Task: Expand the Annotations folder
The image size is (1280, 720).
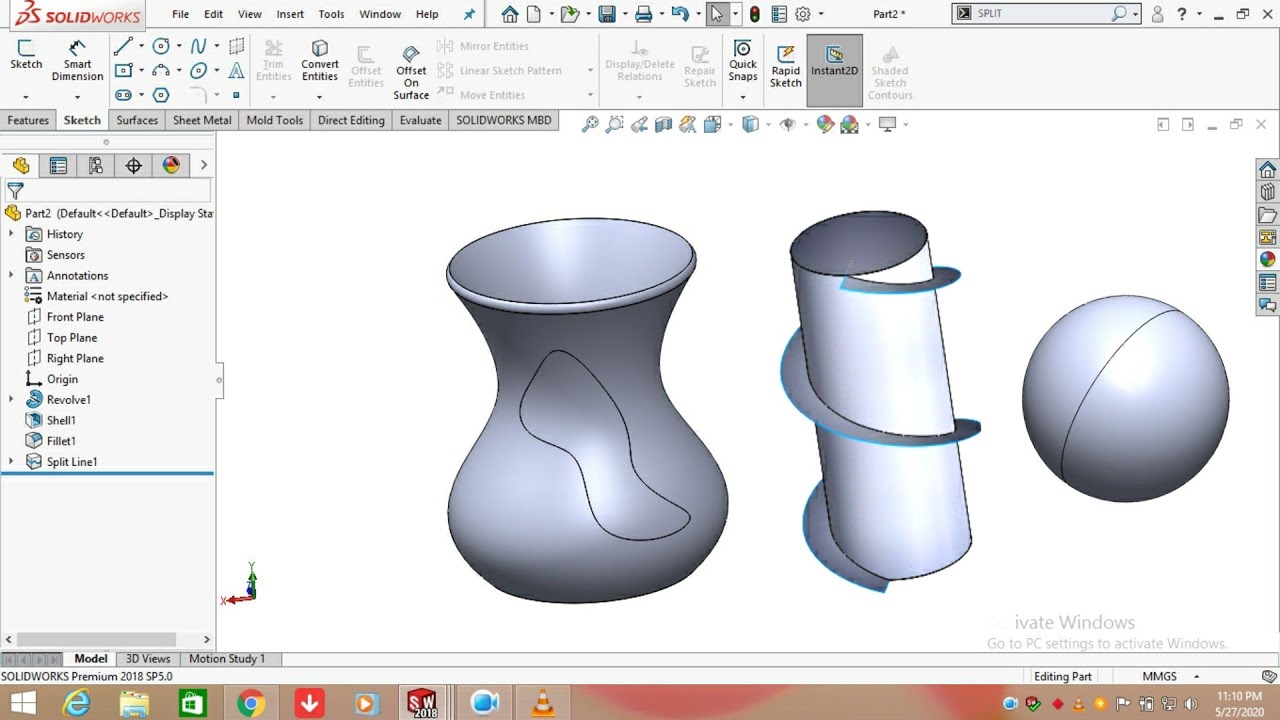Action: pos(11,276)
